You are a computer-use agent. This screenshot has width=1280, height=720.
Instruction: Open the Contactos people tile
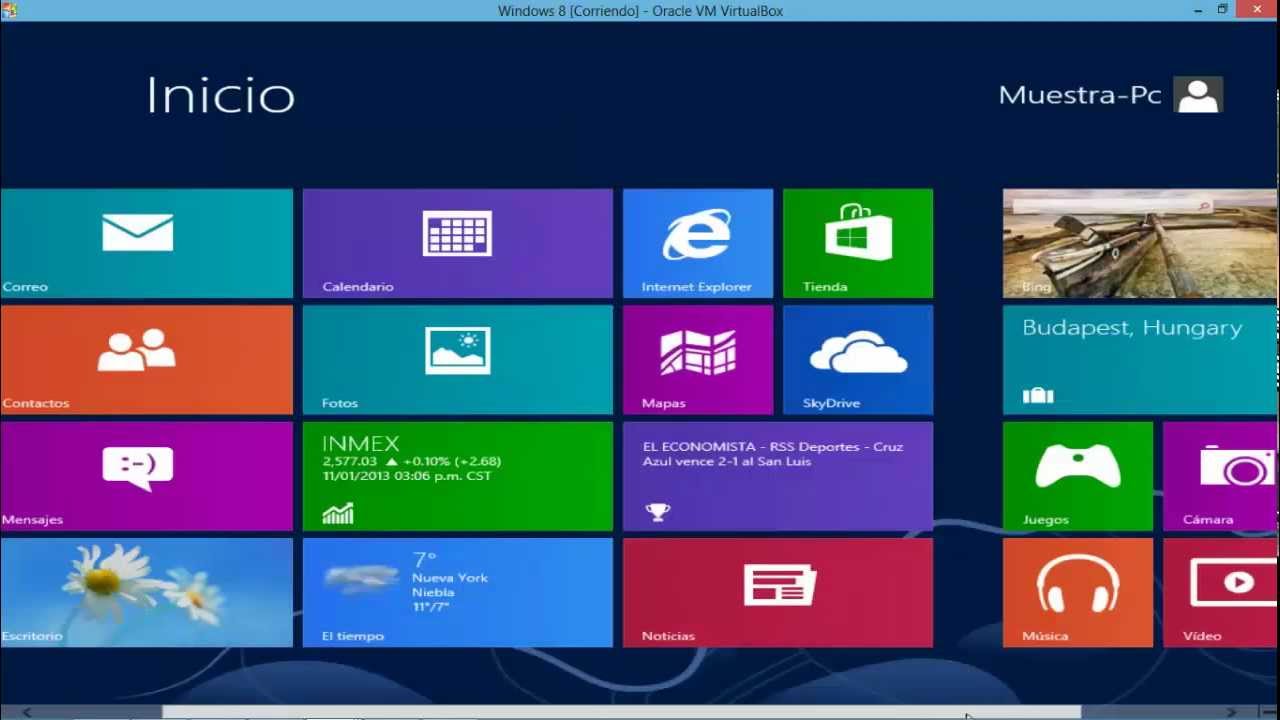tap(146, 360)
